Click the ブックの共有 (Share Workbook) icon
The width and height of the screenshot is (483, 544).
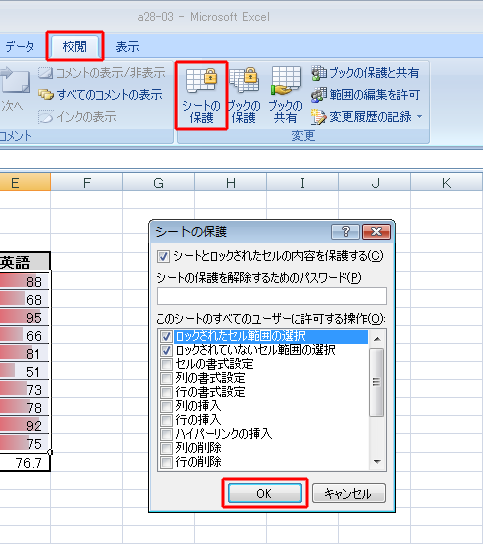(x=286, y=95)
